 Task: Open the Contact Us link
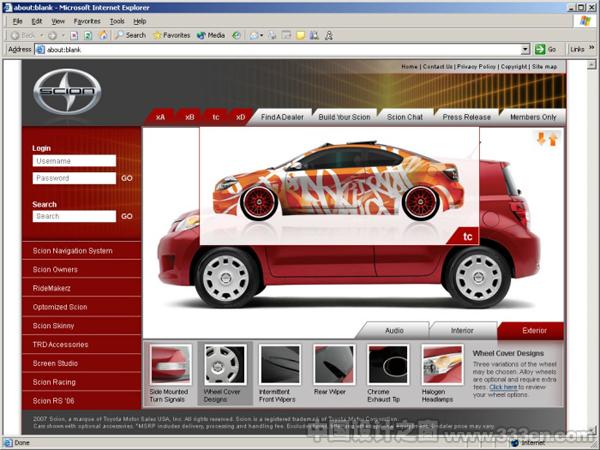click(x=437, y=67)
